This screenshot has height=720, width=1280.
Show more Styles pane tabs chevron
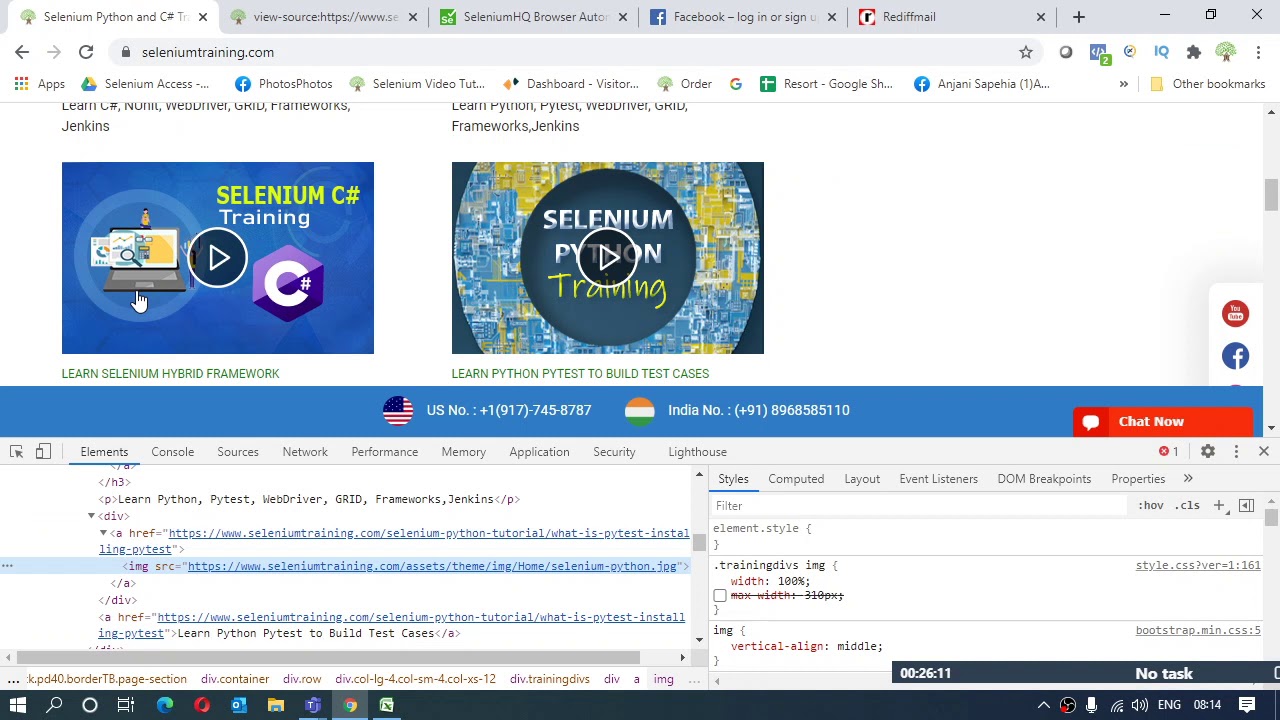tap(1188, 479)
